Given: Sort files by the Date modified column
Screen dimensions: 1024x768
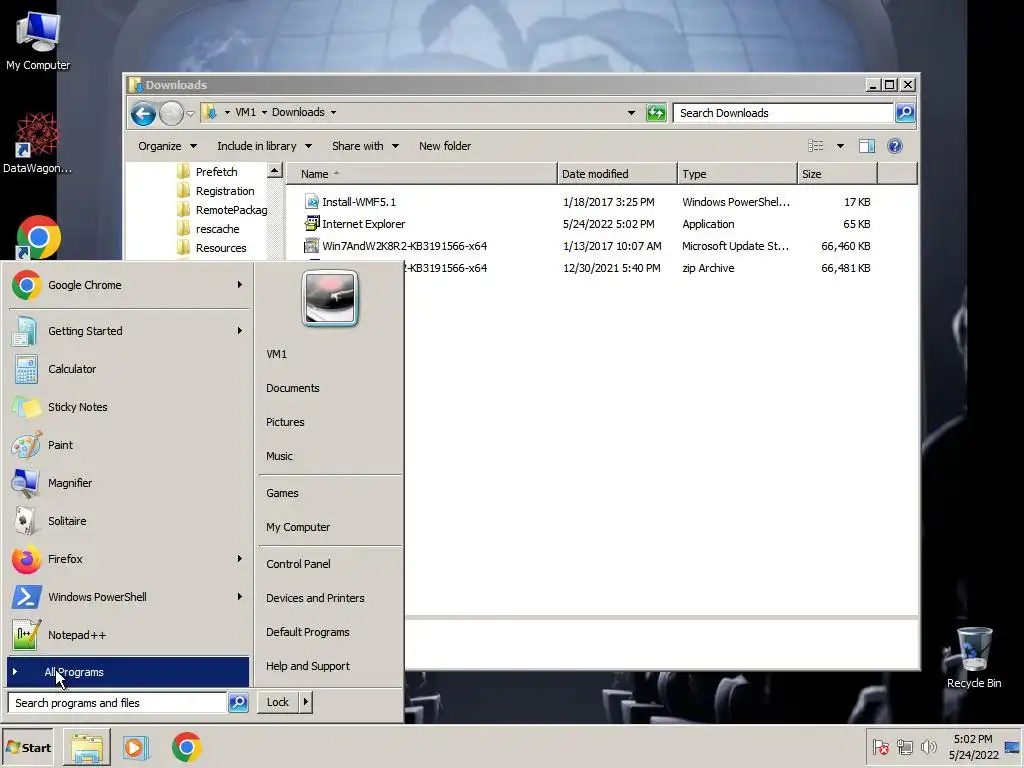Looking at the screenshot, I should pos(617,174).
